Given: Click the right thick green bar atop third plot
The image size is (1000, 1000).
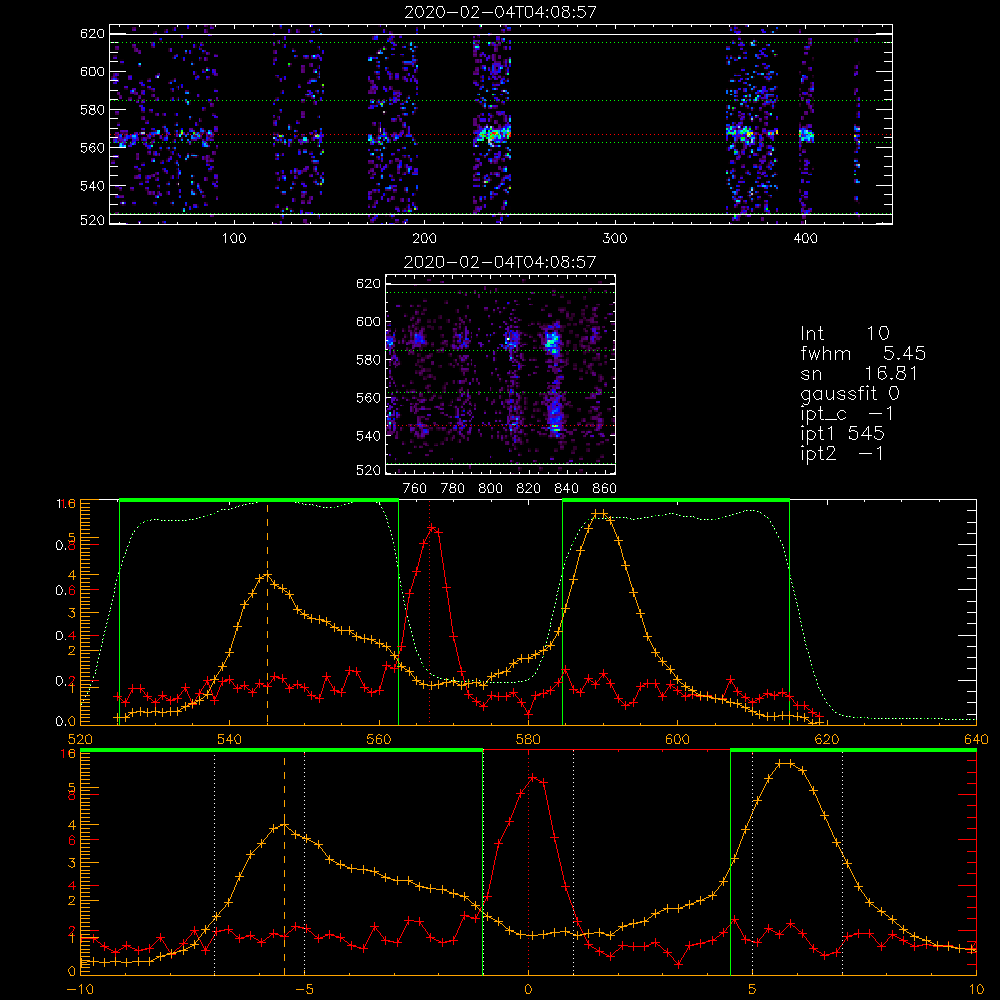Looking at the screenshot, I should pos(676,501).
